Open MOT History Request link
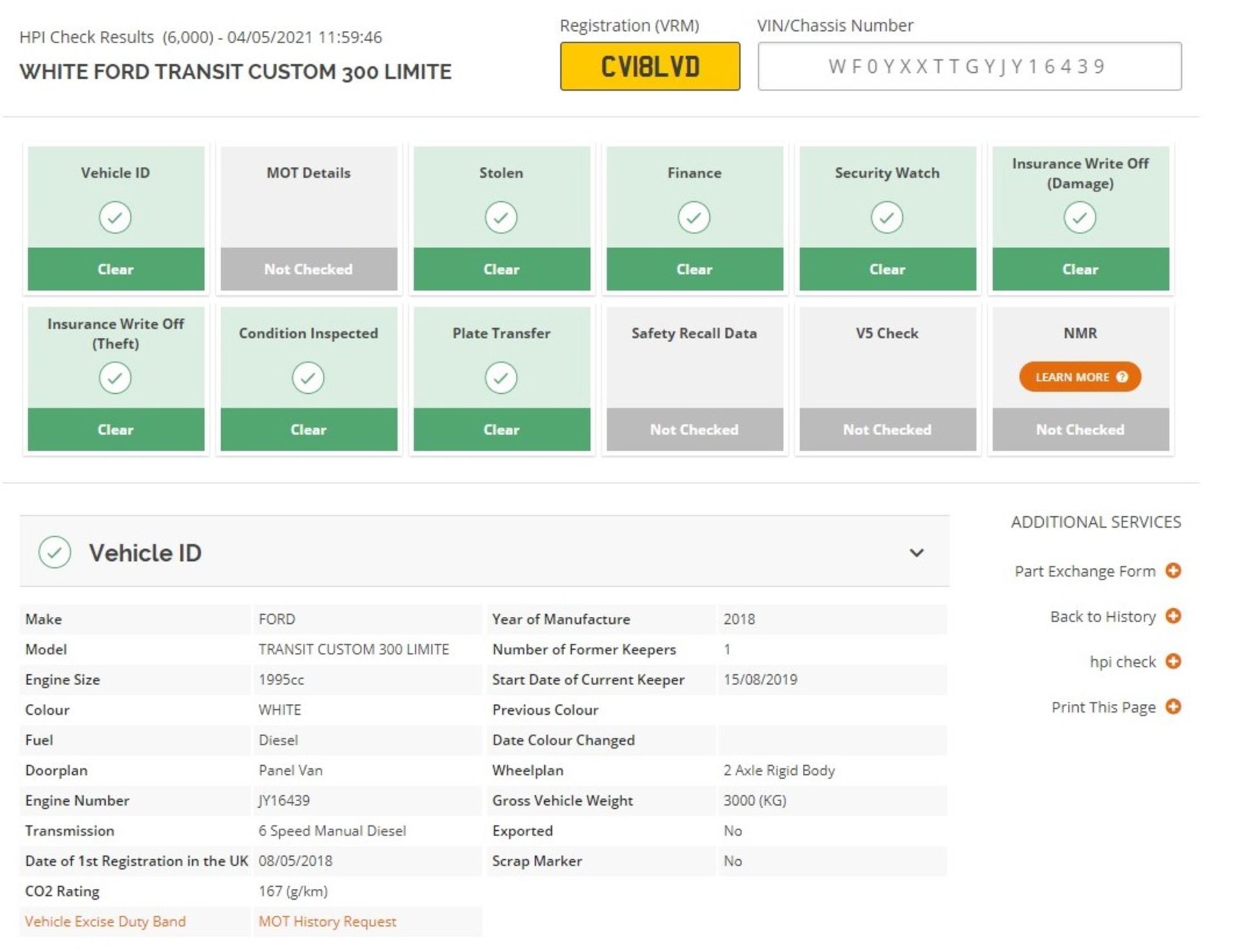The height and width of the screenshot is (952, 1238). (328, 922)
